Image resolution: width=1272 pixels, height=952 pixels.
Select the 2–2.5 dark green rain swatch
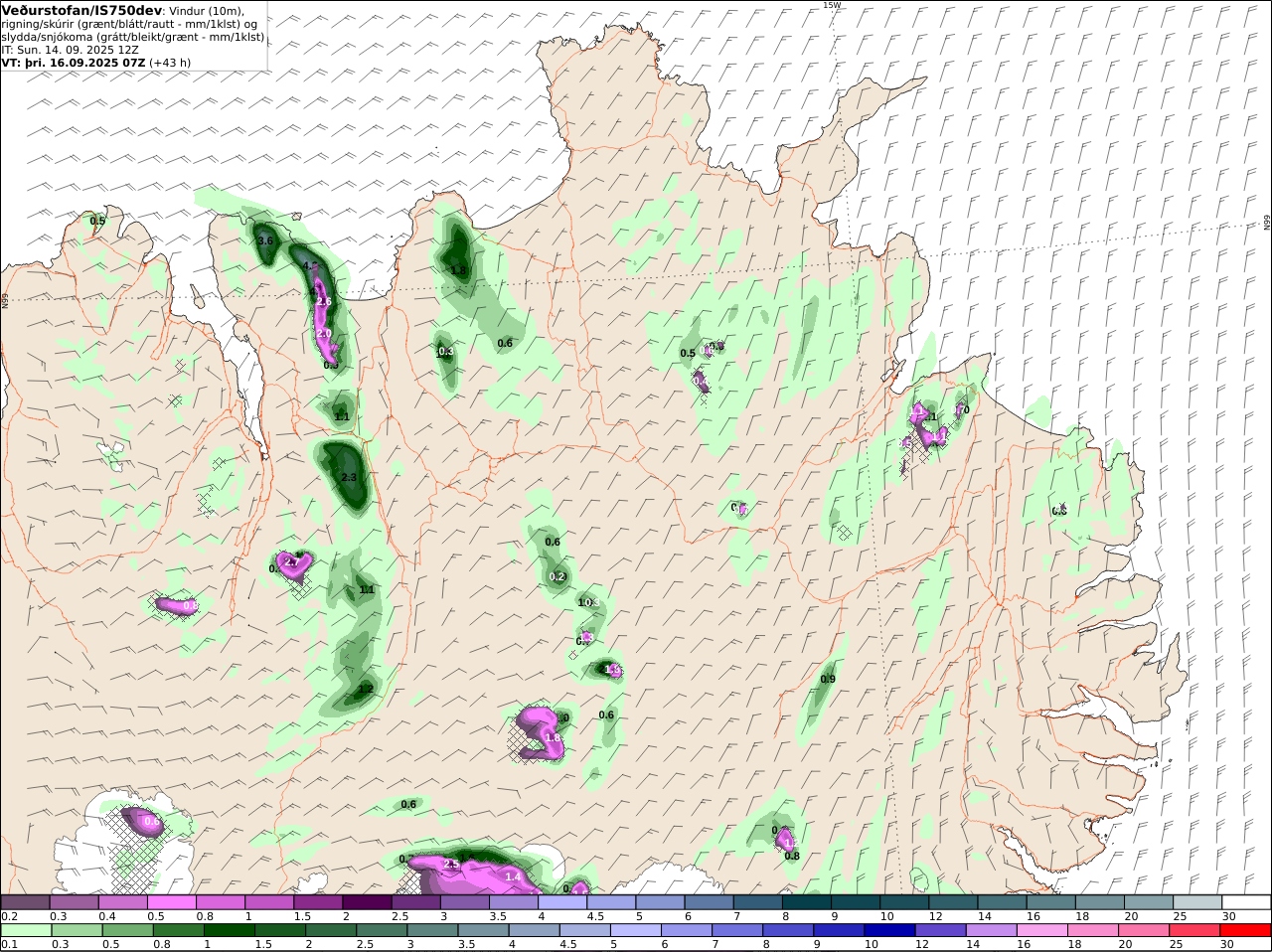[331, 930]
